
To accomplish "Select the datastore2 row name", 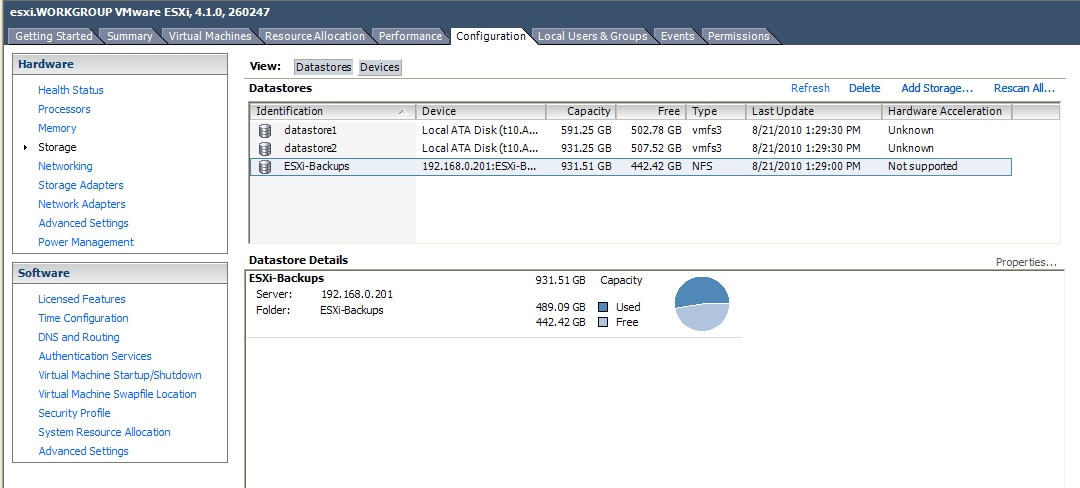I will tap(311, 148).
